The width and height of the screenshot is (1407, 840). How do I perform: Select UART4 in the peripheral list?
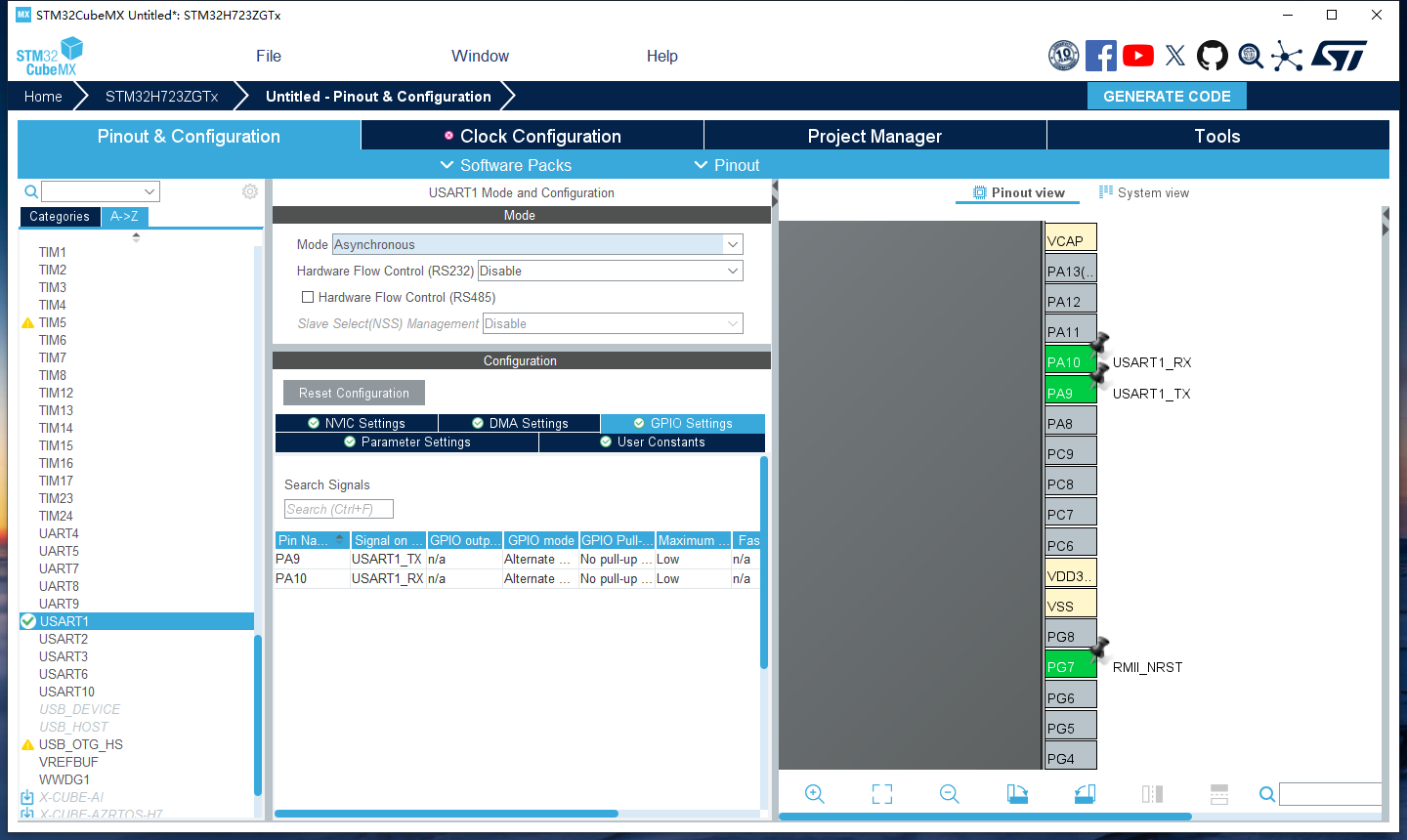click(59, 533)
